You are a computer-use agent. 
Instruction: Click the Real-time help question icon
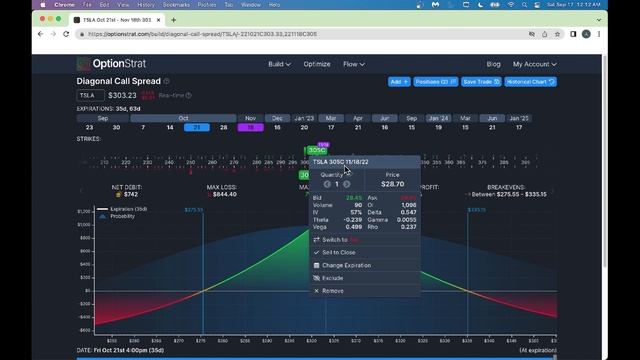(x=189, y=96)
